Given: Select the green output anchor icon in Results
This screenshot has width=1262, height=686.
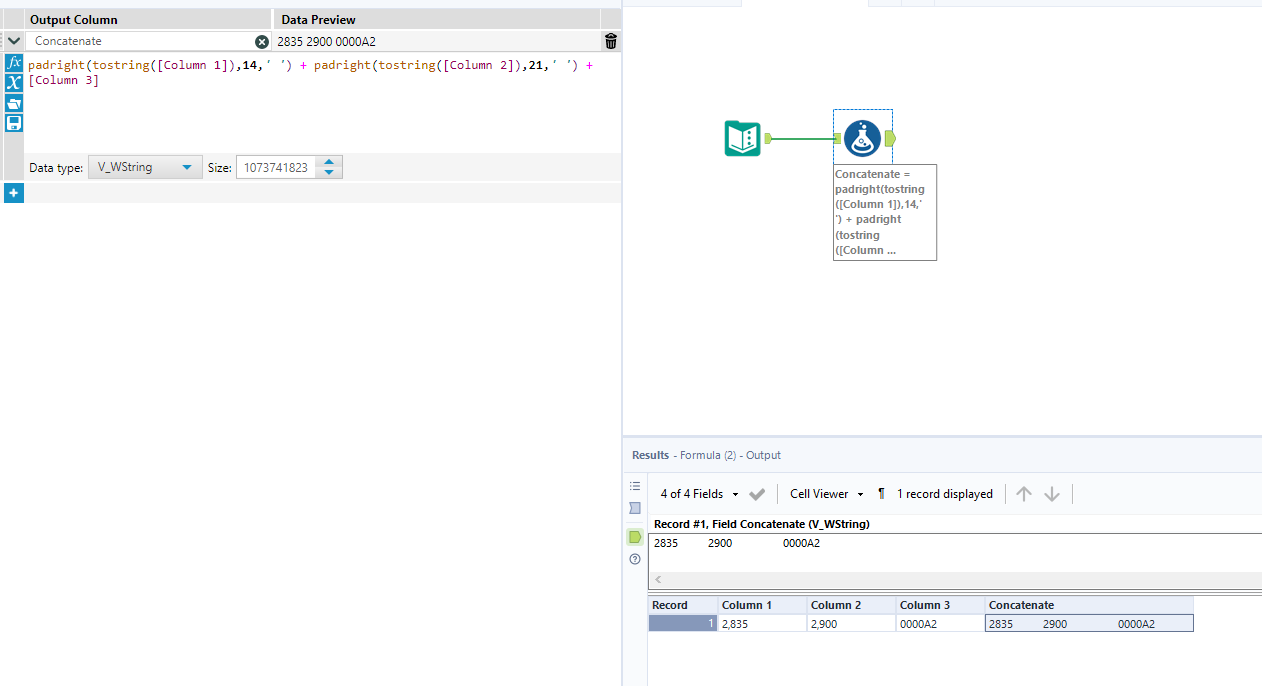Looking at the screenshot, I should click(635, 537).
